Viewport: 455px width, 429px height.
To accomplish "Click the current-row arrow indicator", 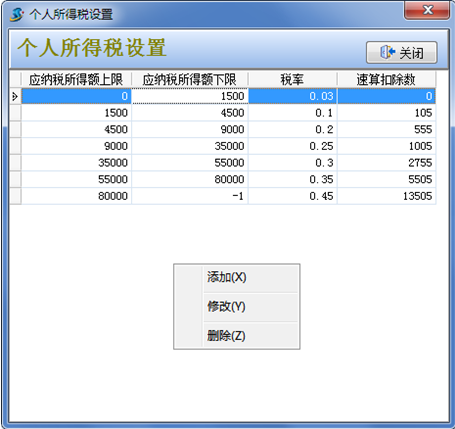I will pyautogui.click(x=15, y=96).
